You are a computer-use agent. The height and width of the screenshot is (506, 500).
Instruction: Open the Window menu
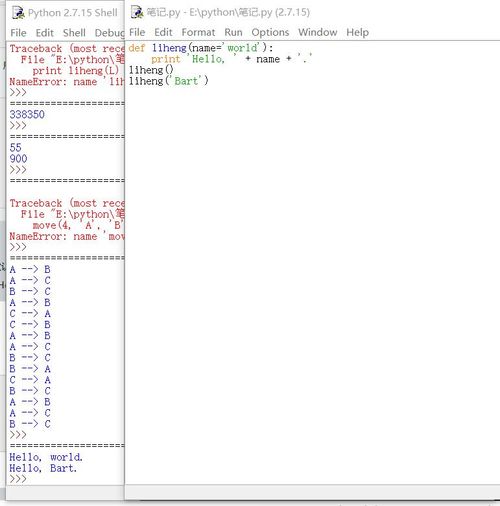318,32
